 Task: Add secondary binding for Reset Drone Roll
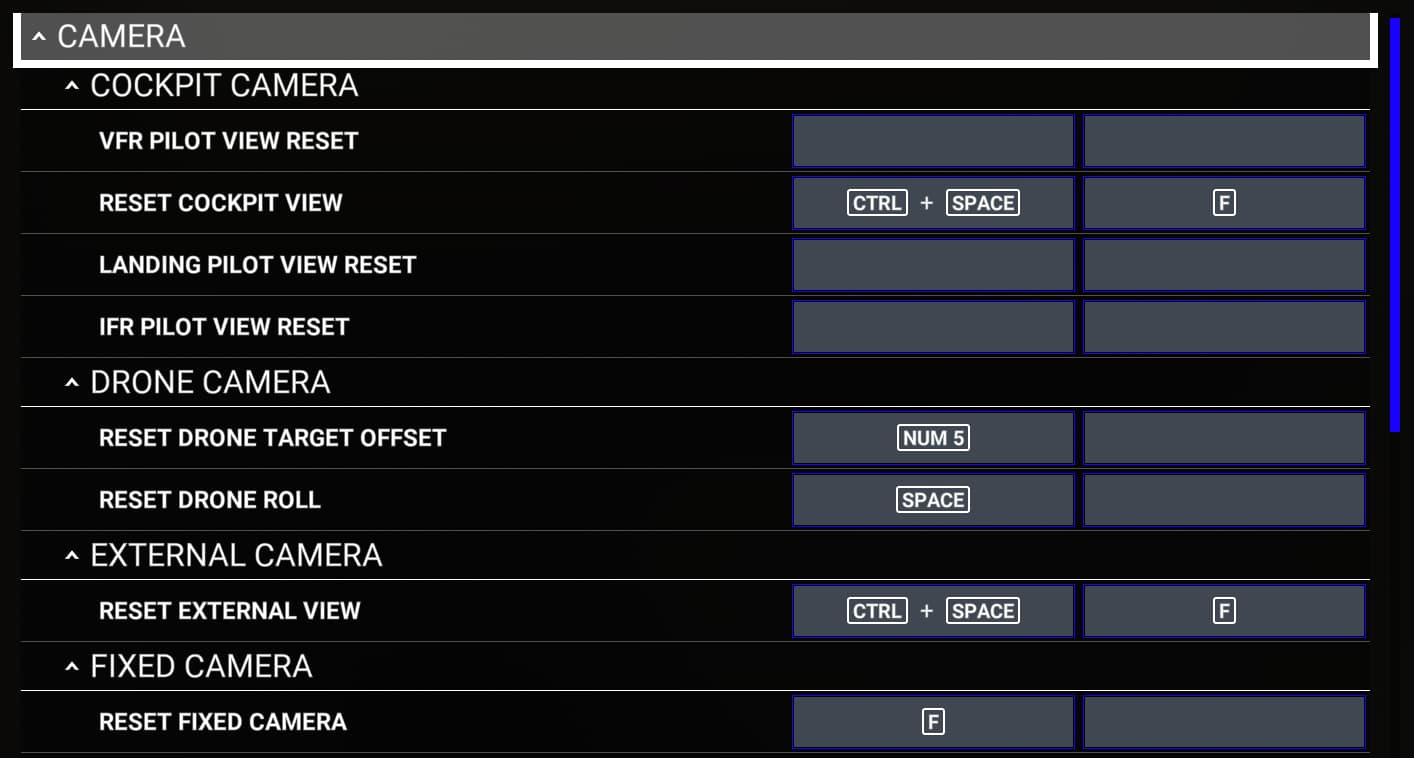[1224, 500]
